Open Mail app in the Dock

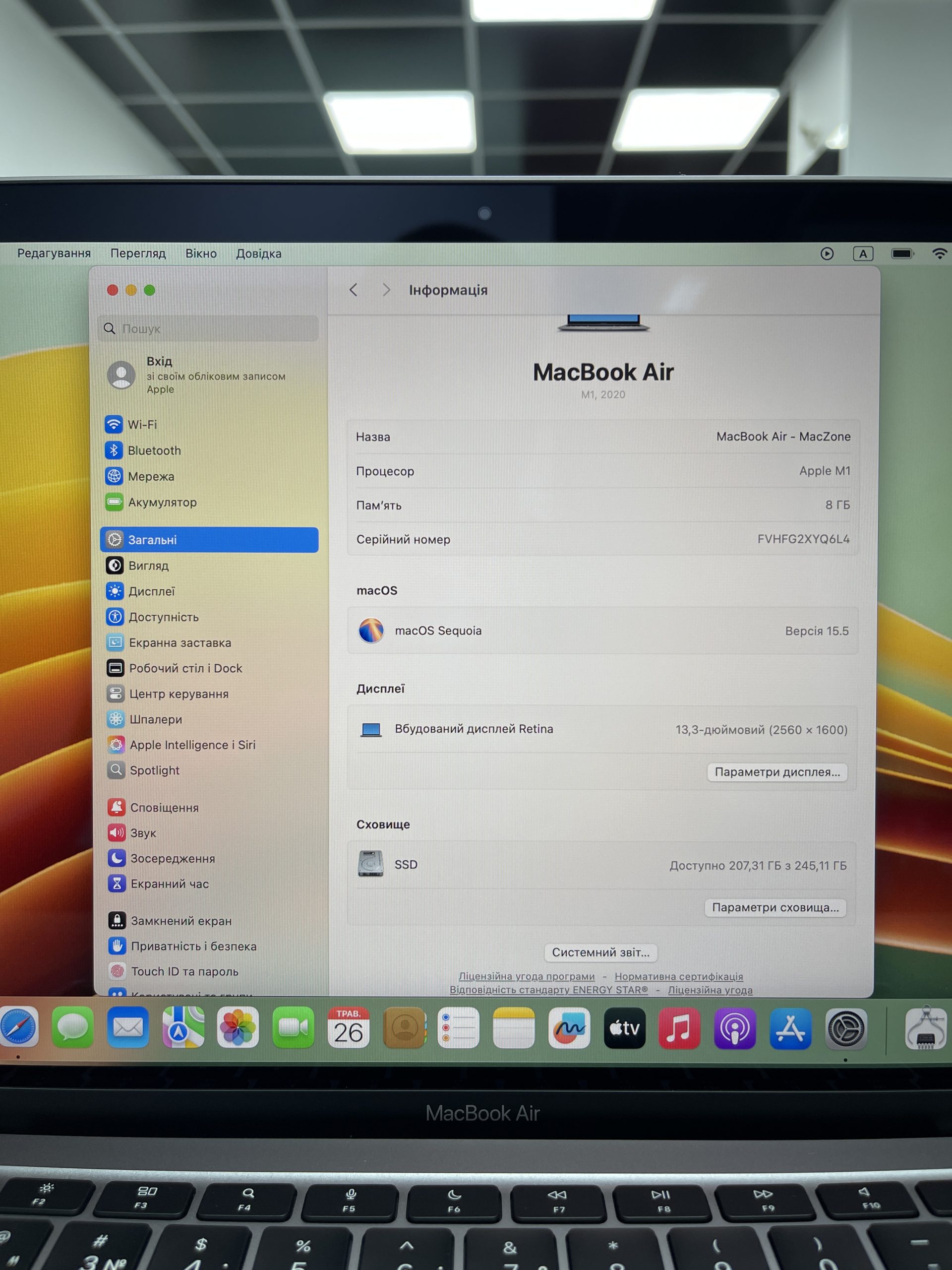coord(127,1028)
